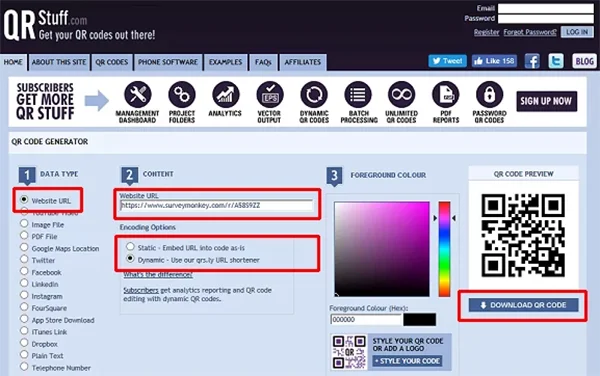Select Dynamic URL shortener encoding option

click(130, 259)
